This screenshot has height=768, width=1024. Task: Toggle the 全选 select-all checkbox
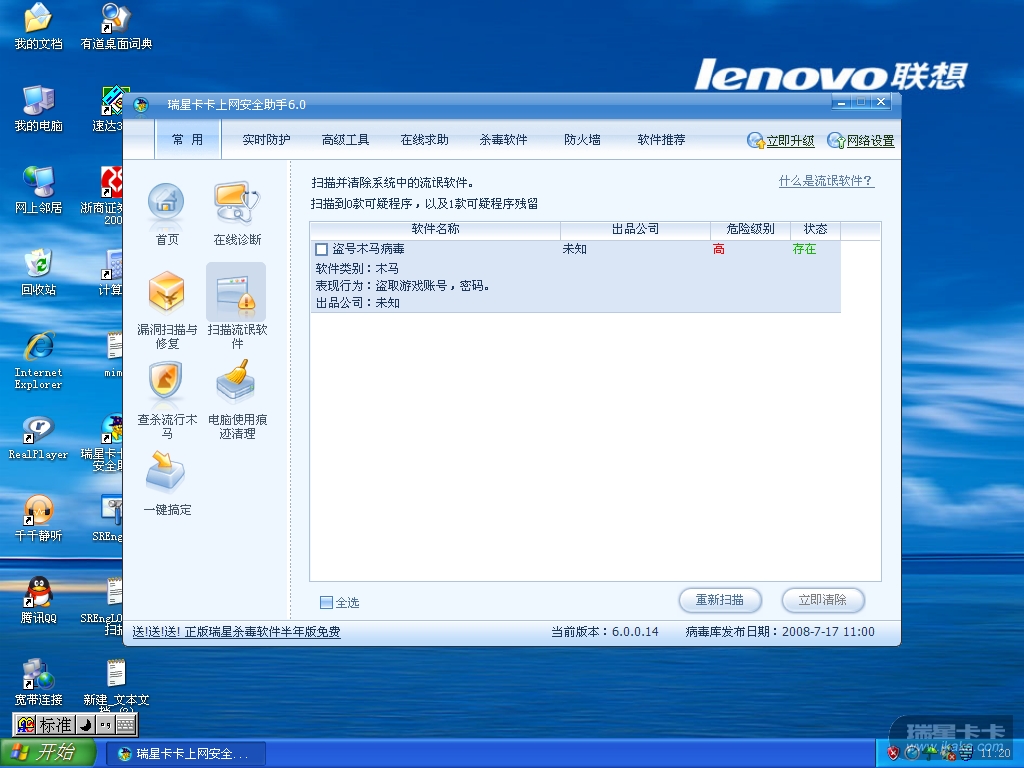point(327,602)
